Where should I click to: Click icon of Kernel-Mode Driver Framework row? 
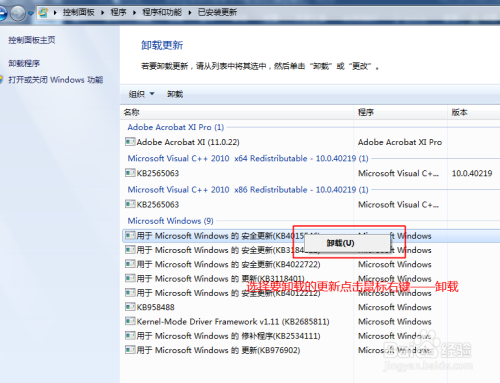pos(130,321)
